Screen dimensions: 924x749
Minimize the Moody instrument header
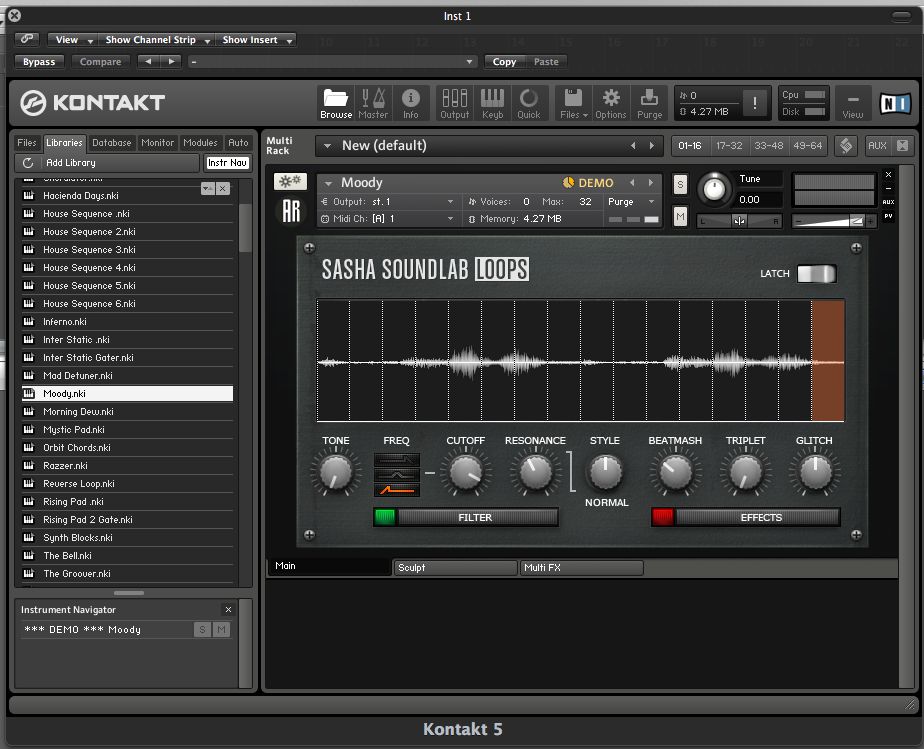click(889, 189)
